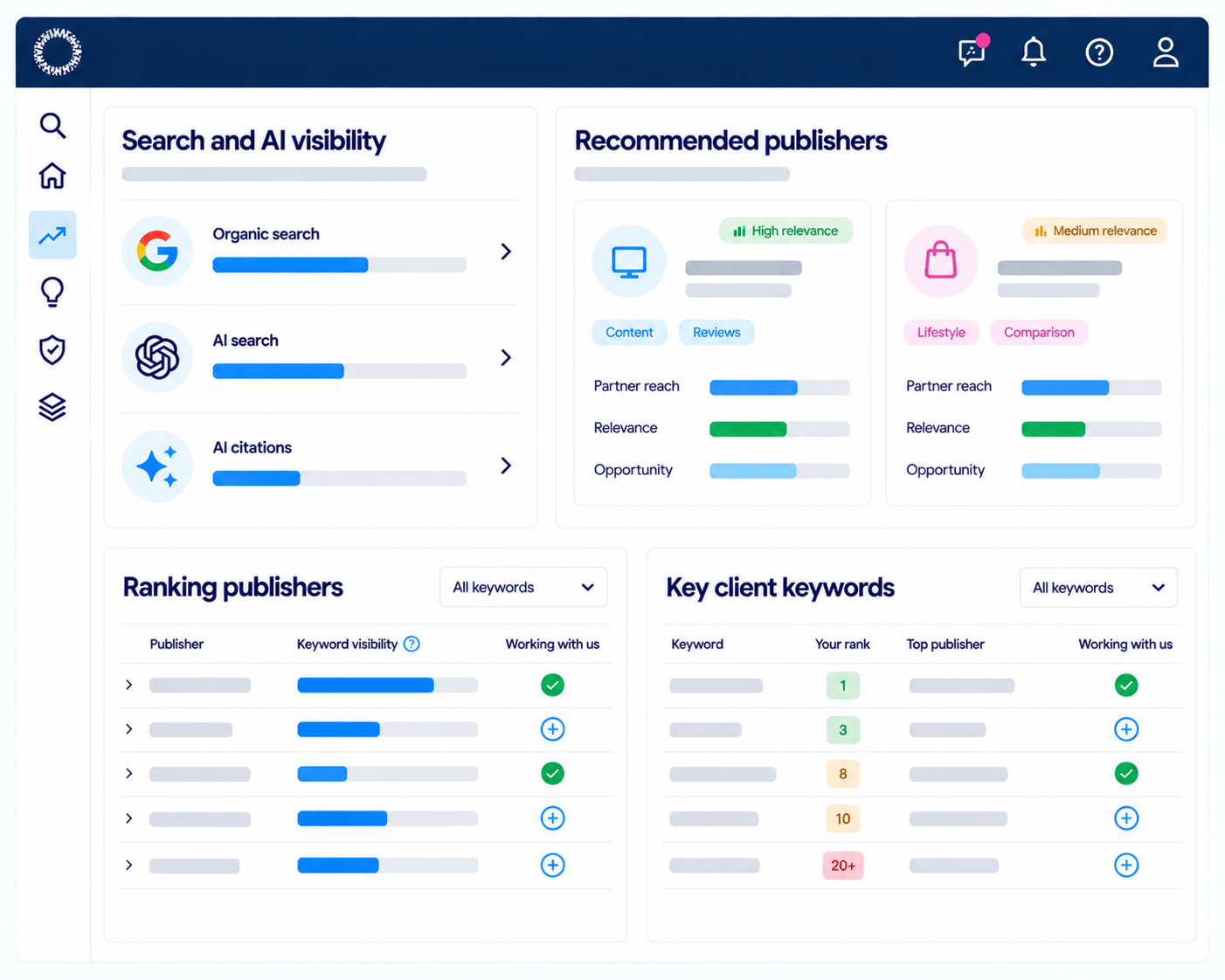
Task: Toggle green check in first Ranking publishers row
Action: click(552, 685)
